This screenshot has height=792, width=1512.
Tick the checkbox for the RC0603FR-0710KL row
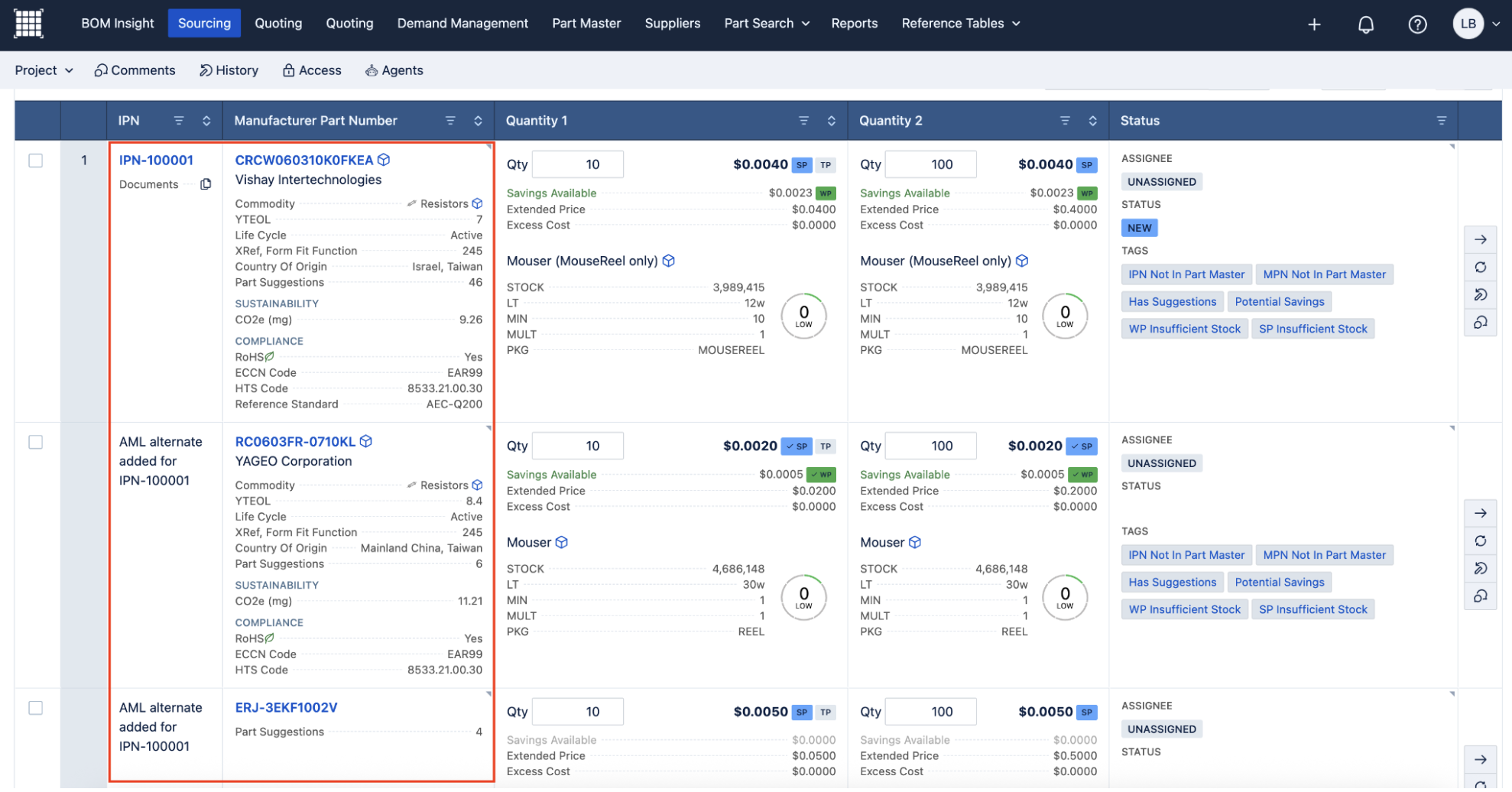click(x=36, y=442)
